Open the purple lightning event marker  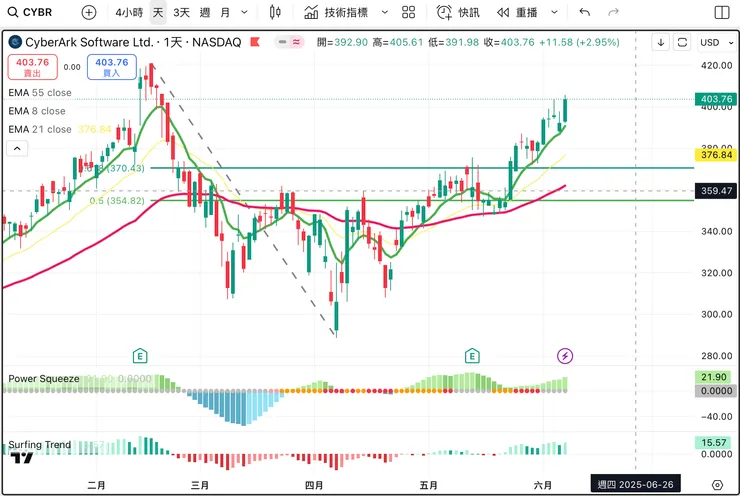point(565,355)
